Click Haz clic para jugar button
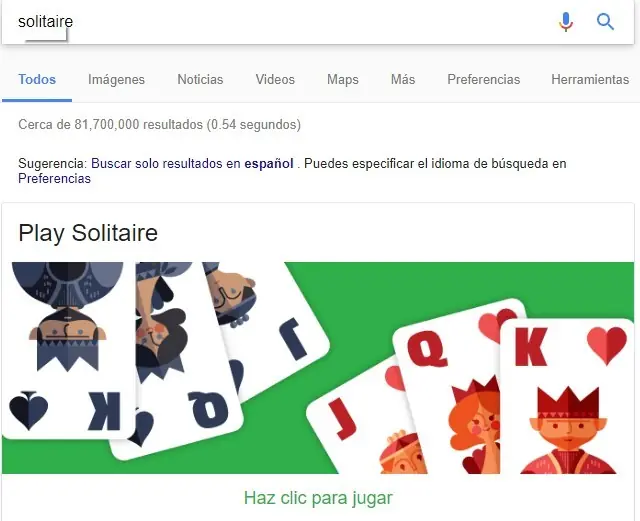The width and height of the screenshot is (640, 521). click(318, 497)
